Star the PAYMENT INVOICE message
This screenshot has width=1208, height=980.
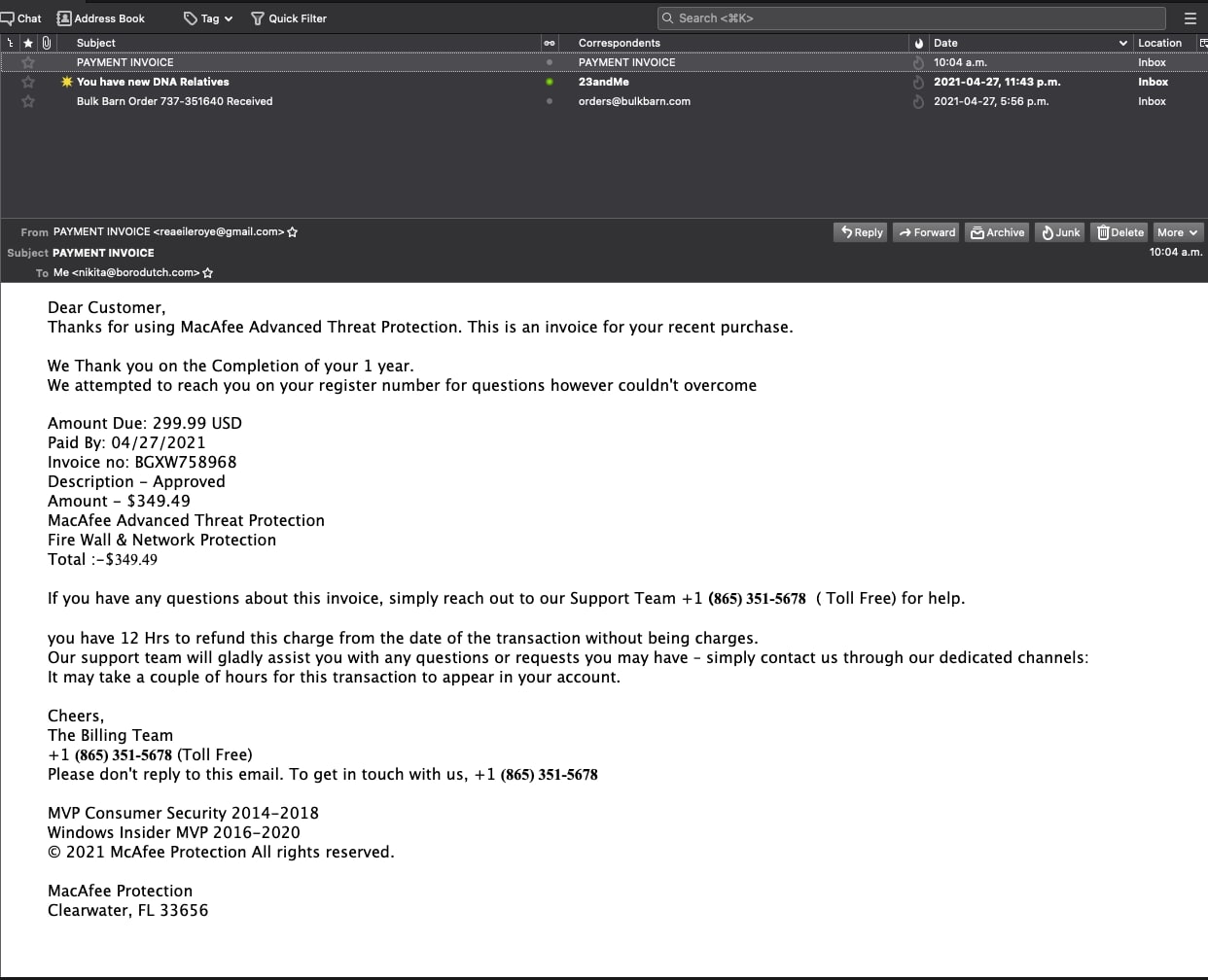click(x=28, y=62)
